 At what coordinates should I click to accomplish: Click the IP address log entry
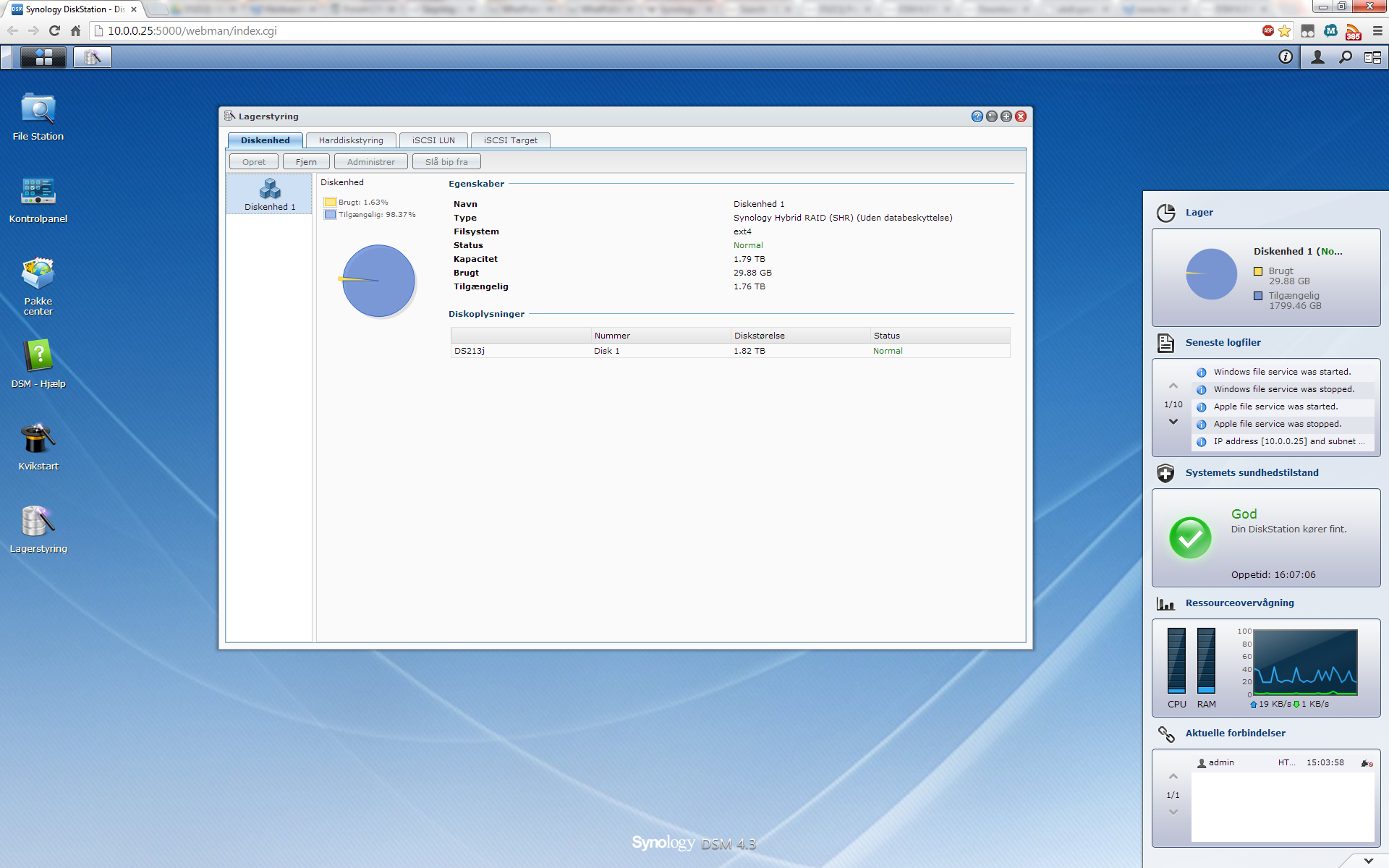[x=1282, y=441]
